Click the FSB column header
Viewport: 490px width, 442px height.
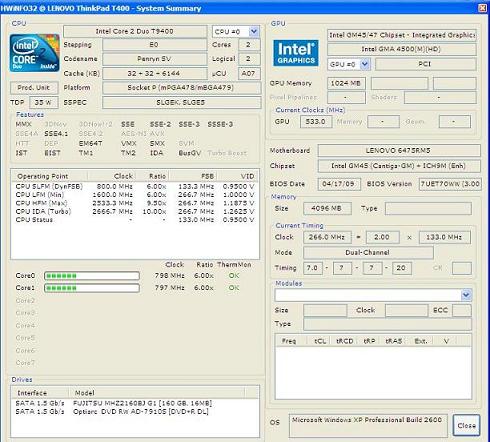(193, 176)
